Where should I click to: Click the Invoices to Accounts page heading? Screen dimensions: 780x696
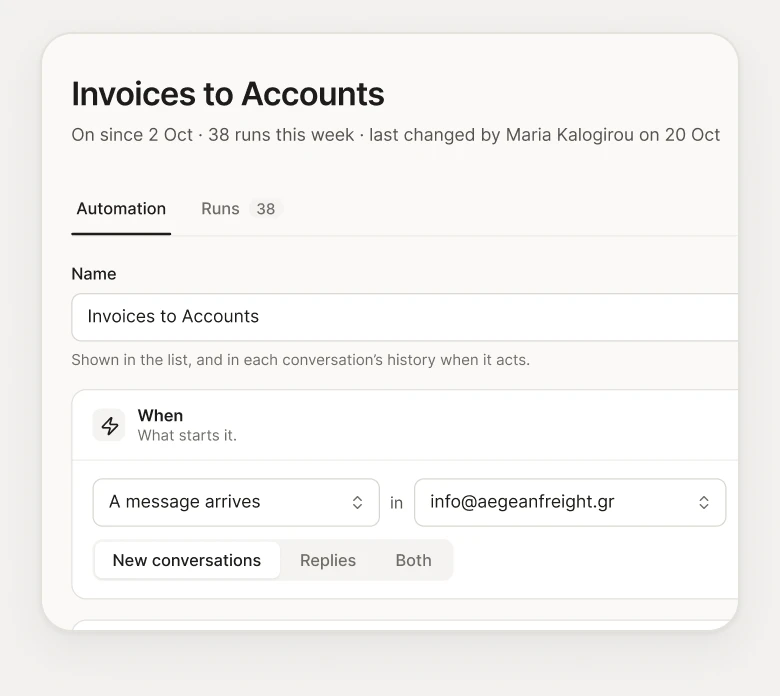click(228, 94)
